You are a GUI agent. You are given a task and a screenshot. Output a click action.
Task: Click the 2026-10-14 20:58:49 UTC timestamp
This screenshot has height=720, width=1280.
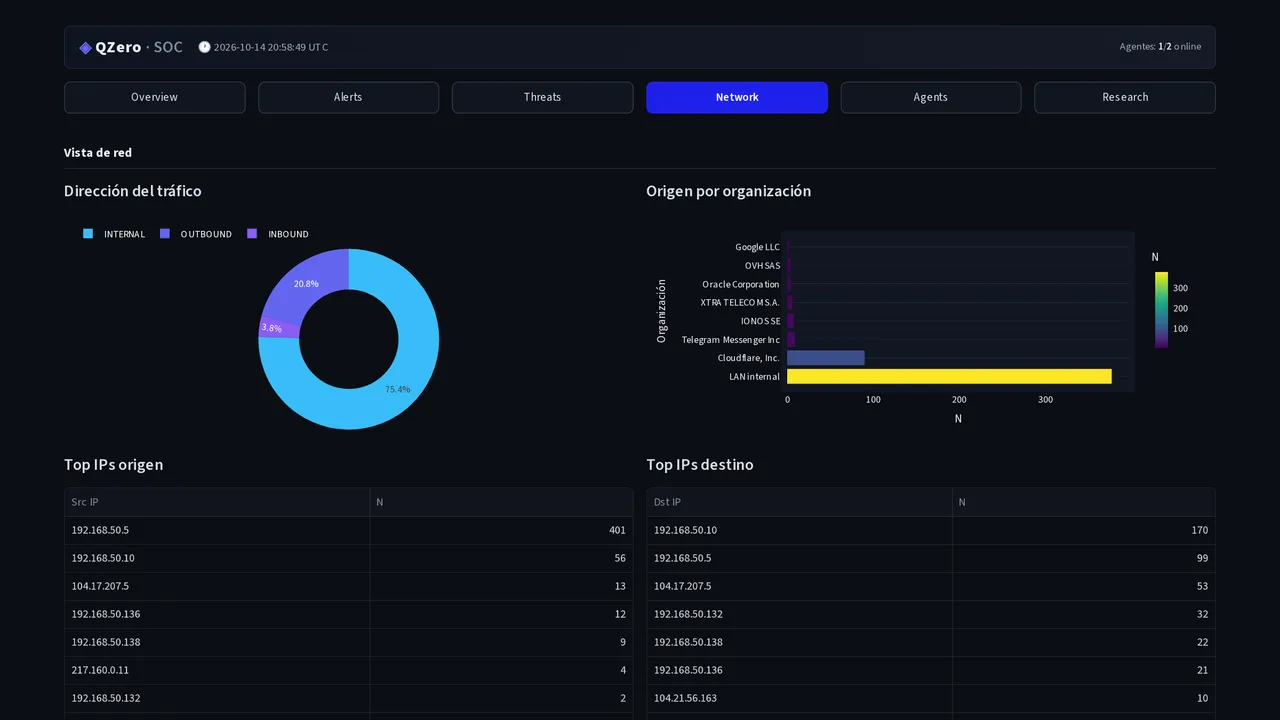pyautogui.click(x=271, y=47)
